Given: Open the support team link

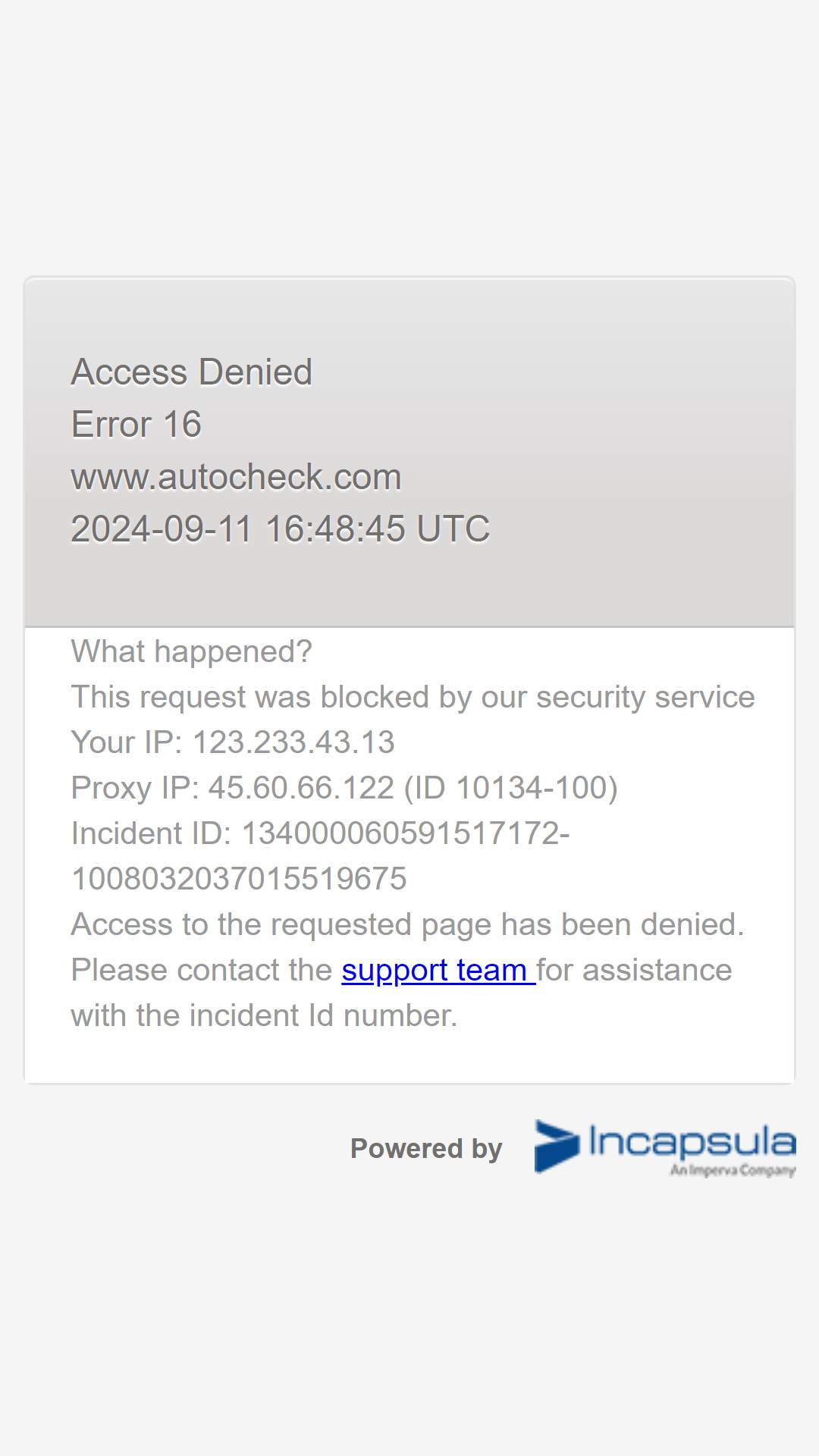Looking at the screenshot, I should coord(438,971).
